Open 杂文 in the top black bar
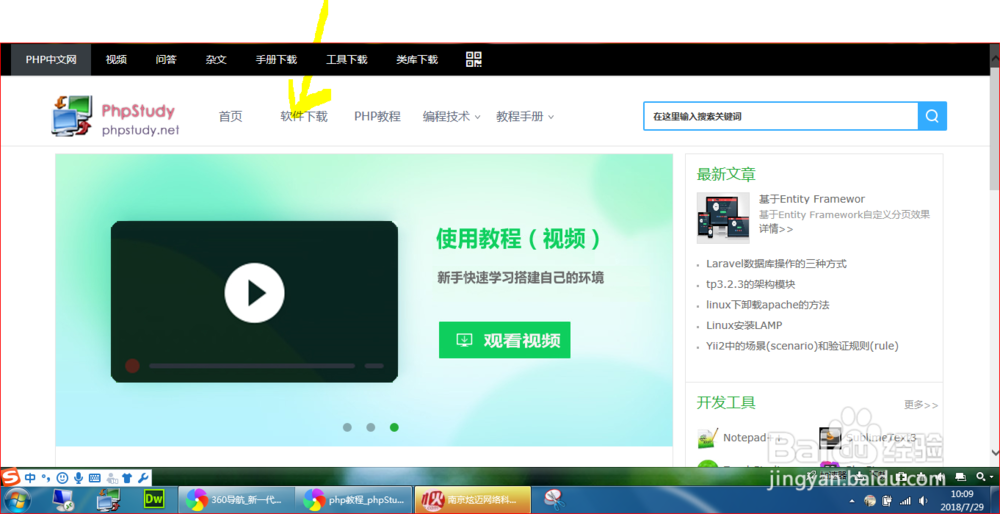The height and width of the screenshot is (514, 1000). (216, 59)
